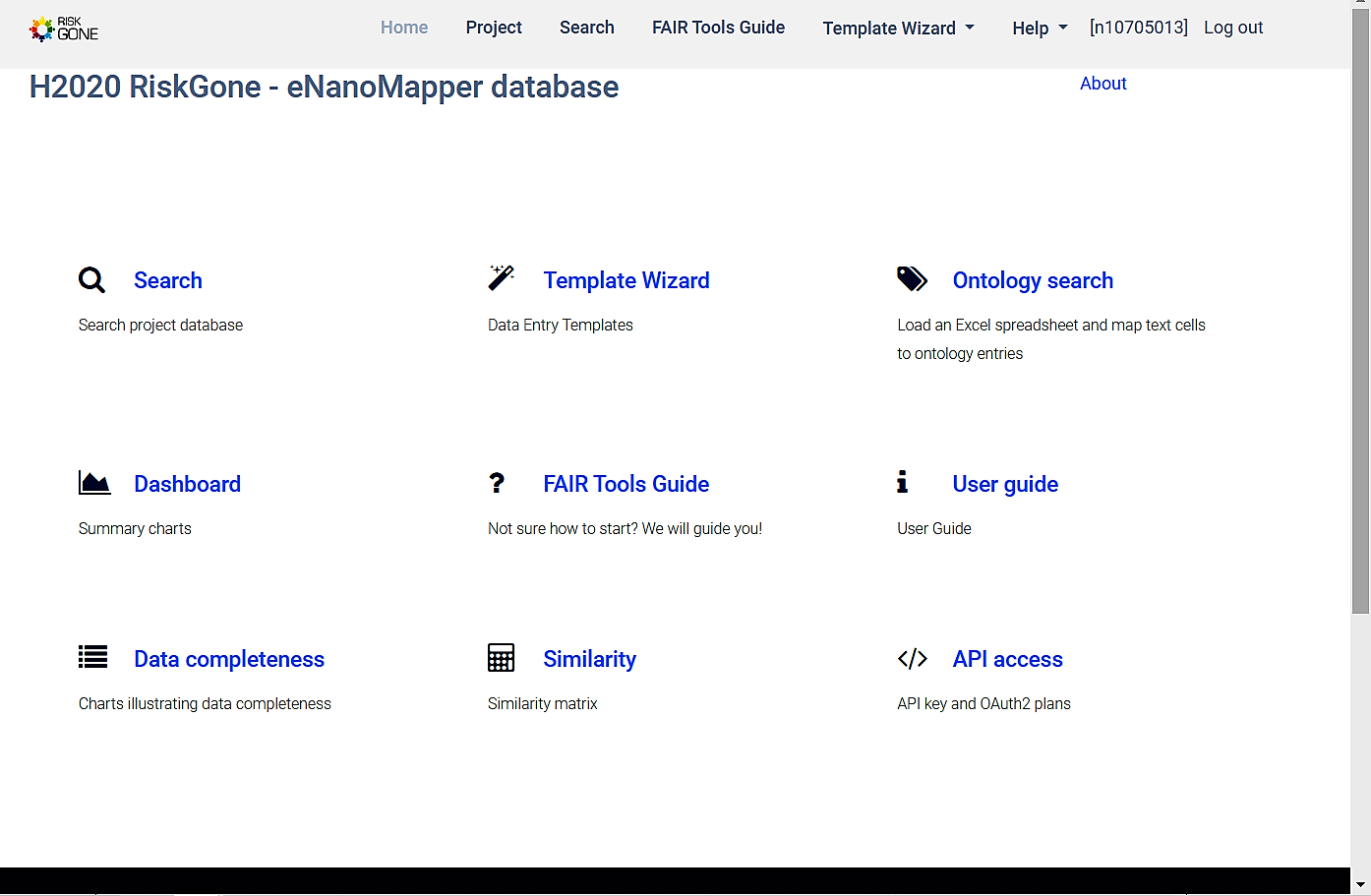Click the question mark FAIR Tools icon
Screen dimensions: 1371x896
pos(497,483)
